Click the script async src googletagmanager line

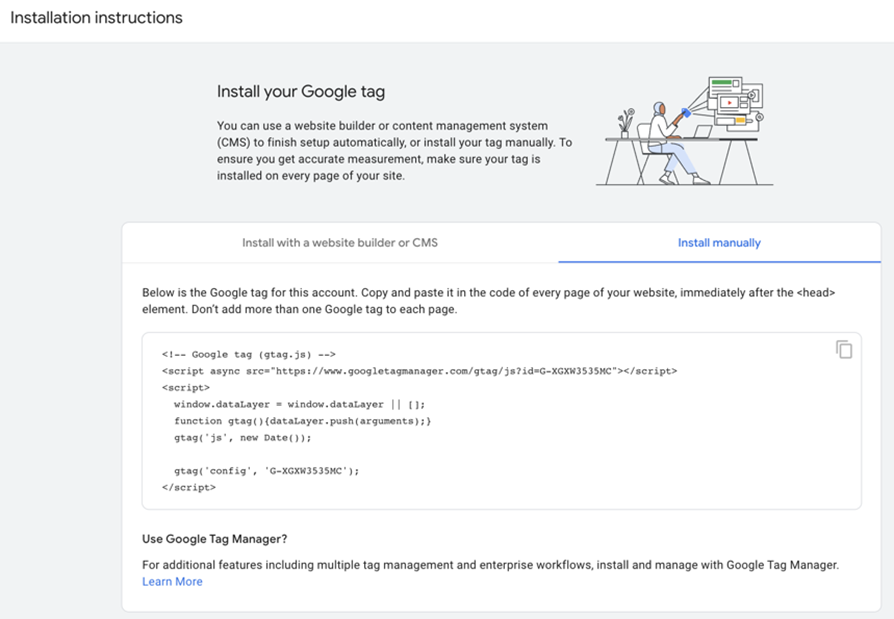[419, 371]
